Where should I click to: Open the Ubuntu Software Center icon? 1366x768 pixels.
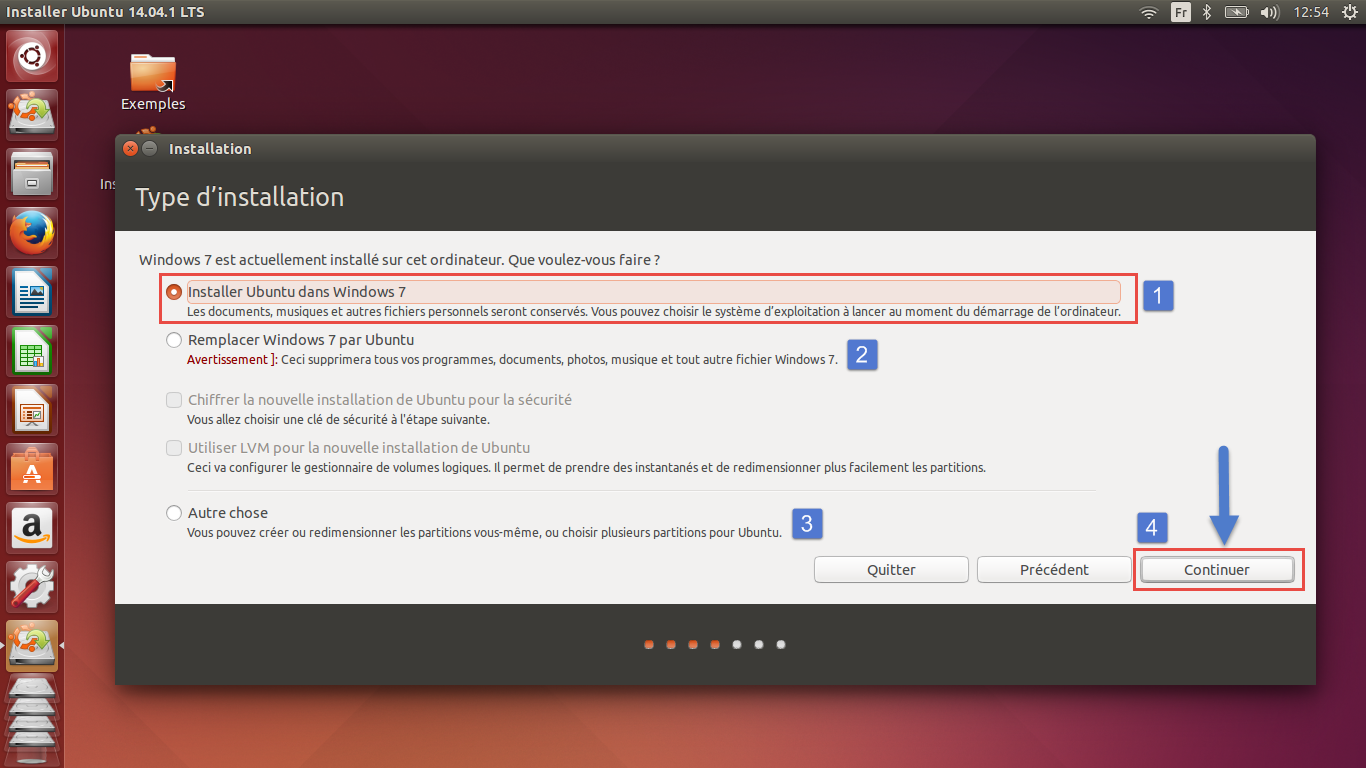click(33, 470)
